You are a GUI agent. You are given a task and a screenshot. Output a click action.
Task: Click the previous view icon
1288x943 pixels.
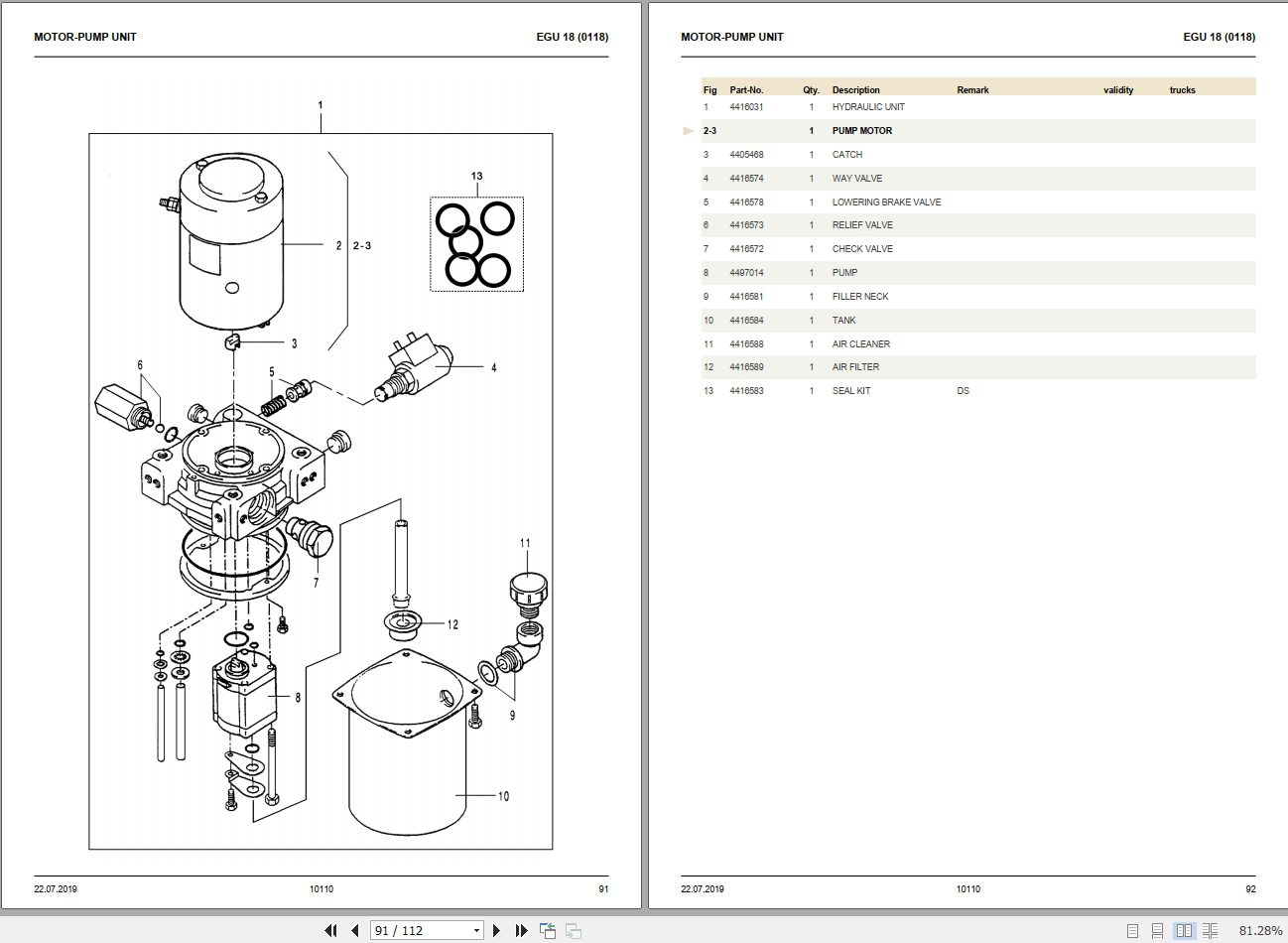pos(548,930)
